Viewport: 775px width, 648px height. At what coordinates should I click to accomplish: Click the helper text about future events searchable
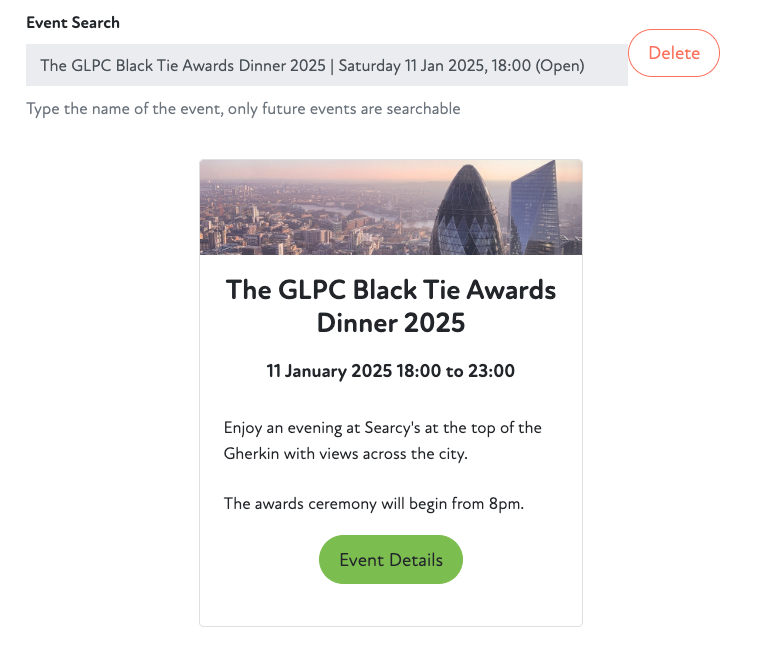(x=243, y=108)
